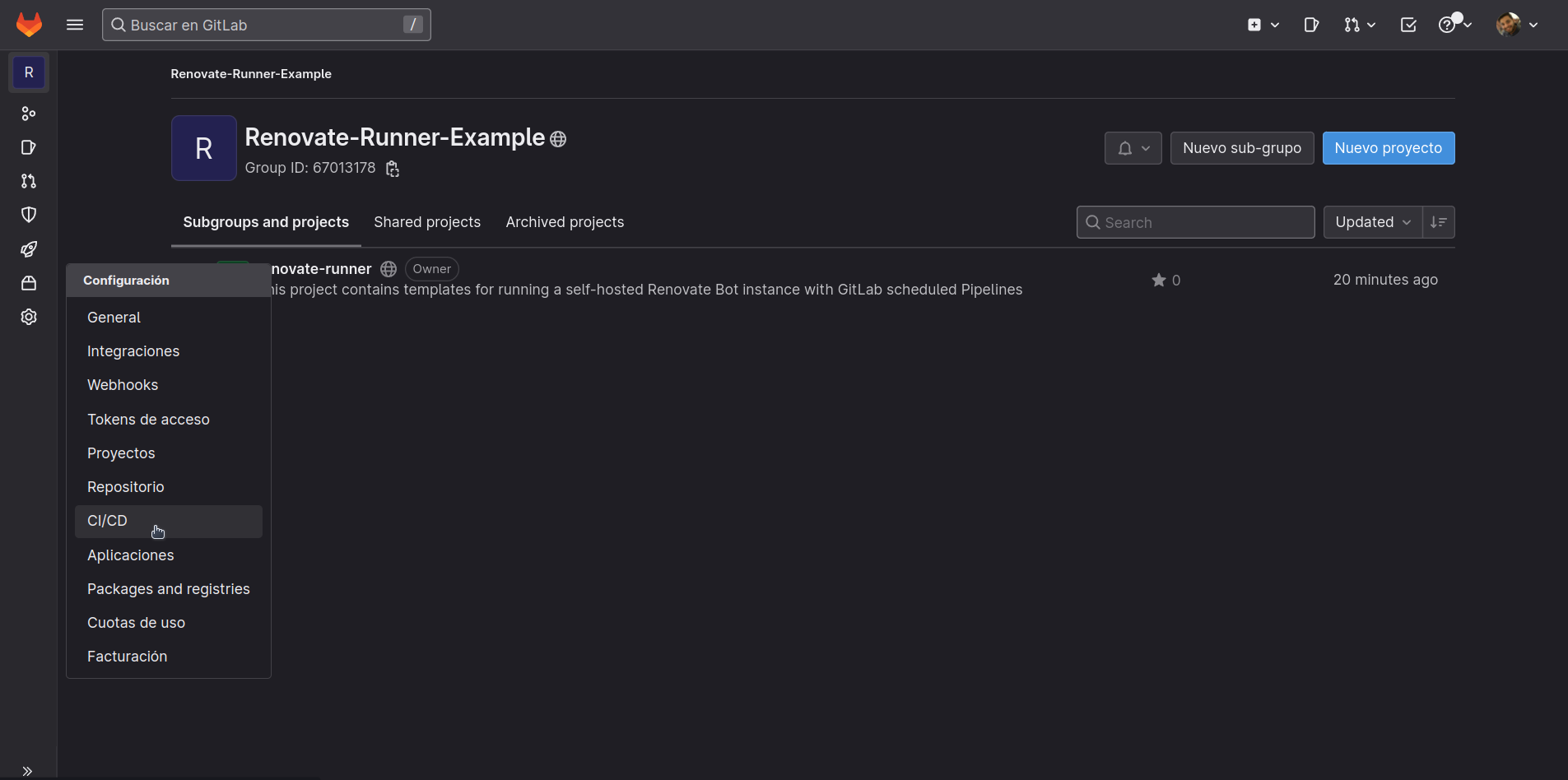Image resolution: width=1568 pixels, height=780 pixels.
Task: Open the sidebar Merge requests icon
Action: point(29,181)
